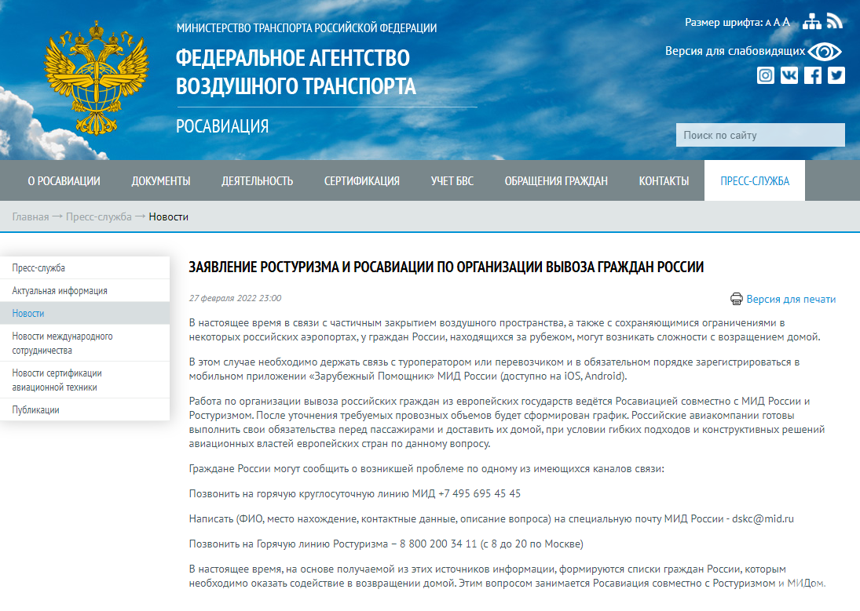Open 'Новости сертификации авиационной техники' sidebar item

pos(85,380)
